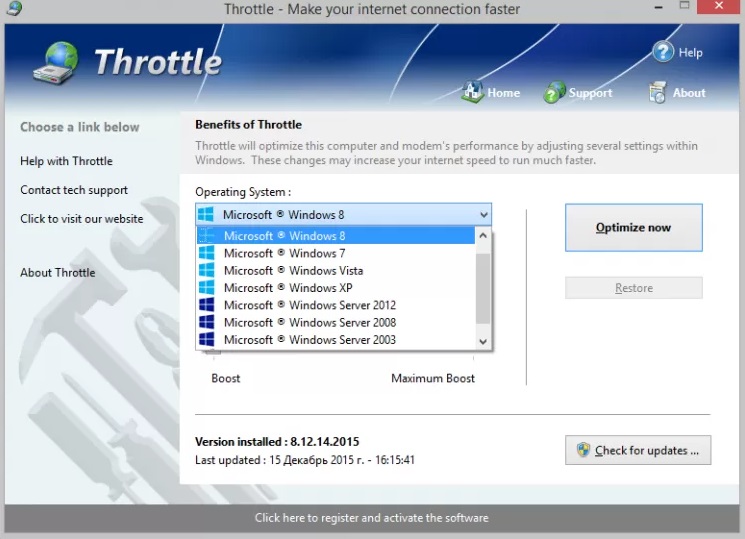Click Windows logo beside Windows Server 2012
The width and height of the screenshot is (745, 539).
click(x=207, y=305)
